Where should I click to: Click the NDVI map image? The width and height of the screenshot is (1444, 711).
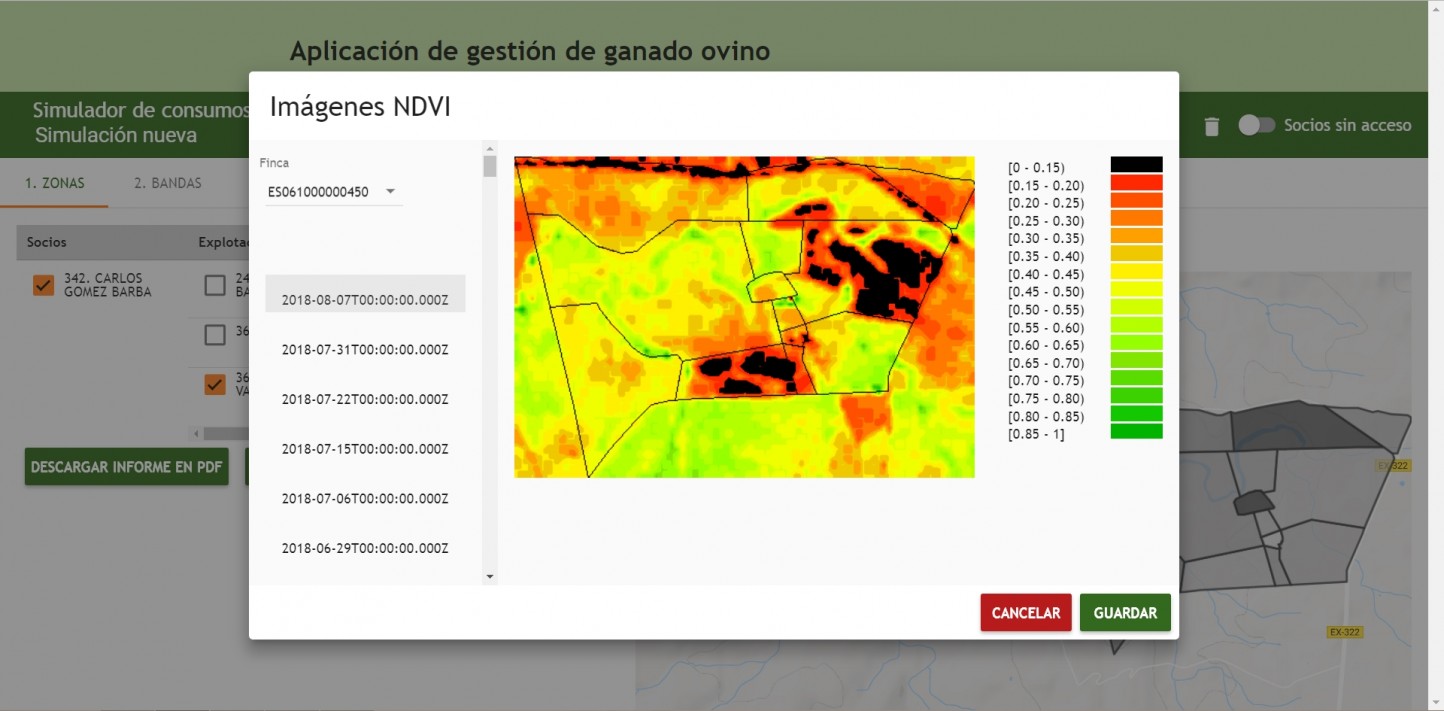[x=744, y=317]
